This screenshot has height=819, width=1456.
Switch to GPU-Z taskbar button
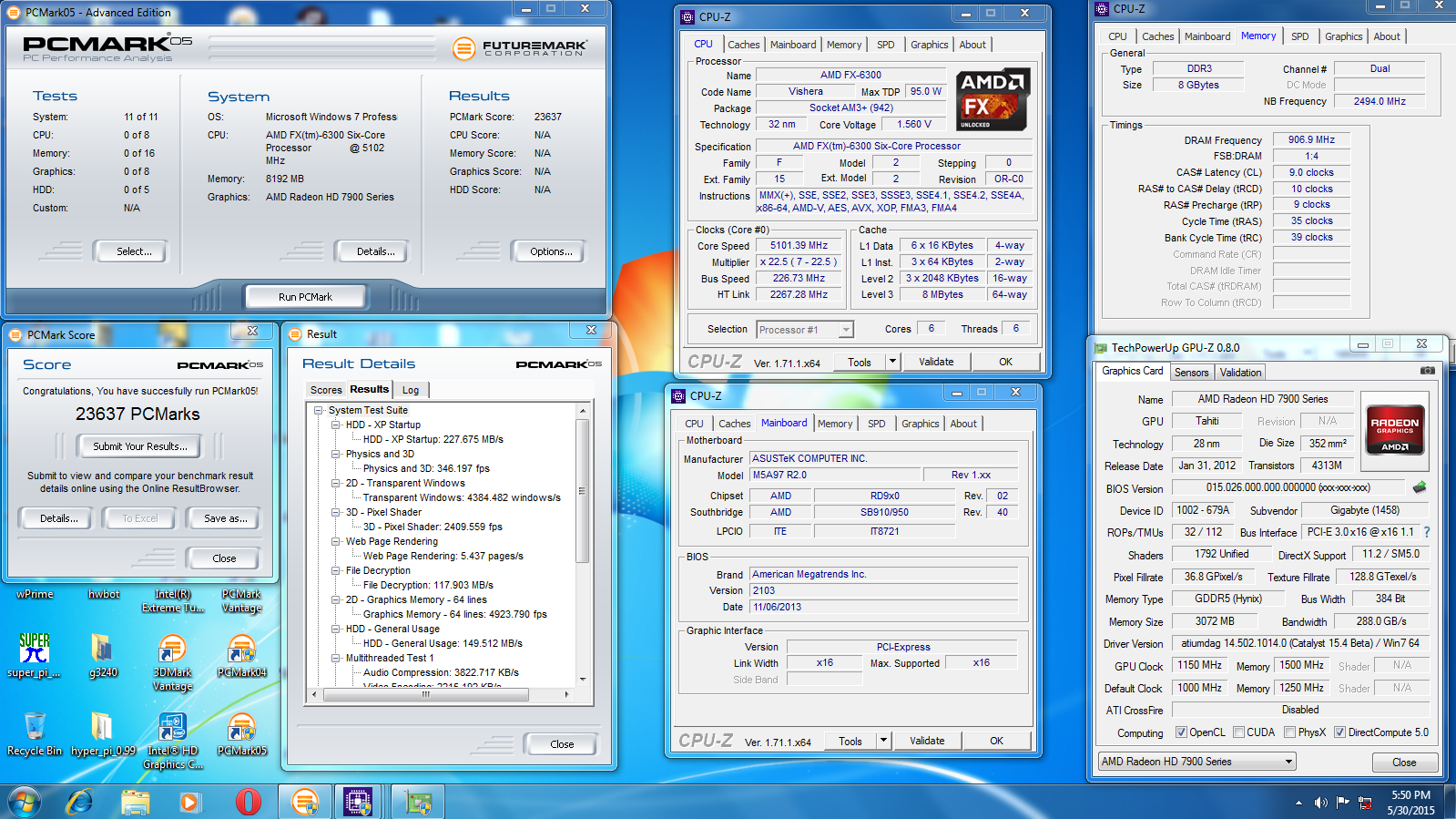click(418, 802)
